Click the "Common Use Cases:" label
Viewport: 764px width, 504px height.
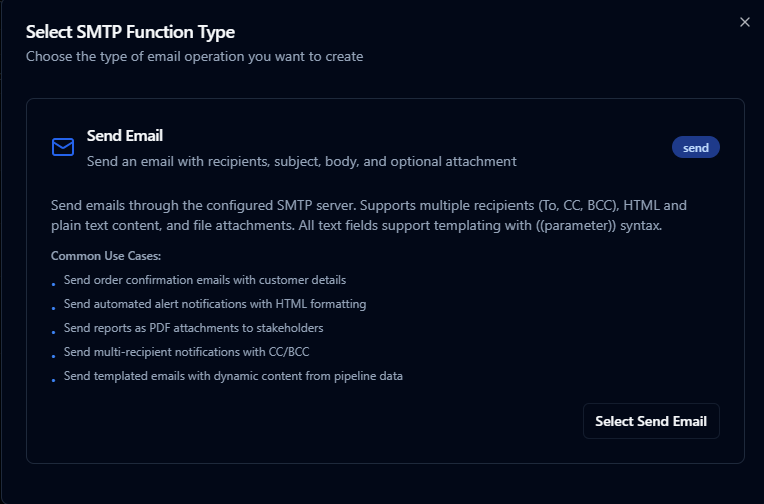pyautogui.click(x=99, y=256)
